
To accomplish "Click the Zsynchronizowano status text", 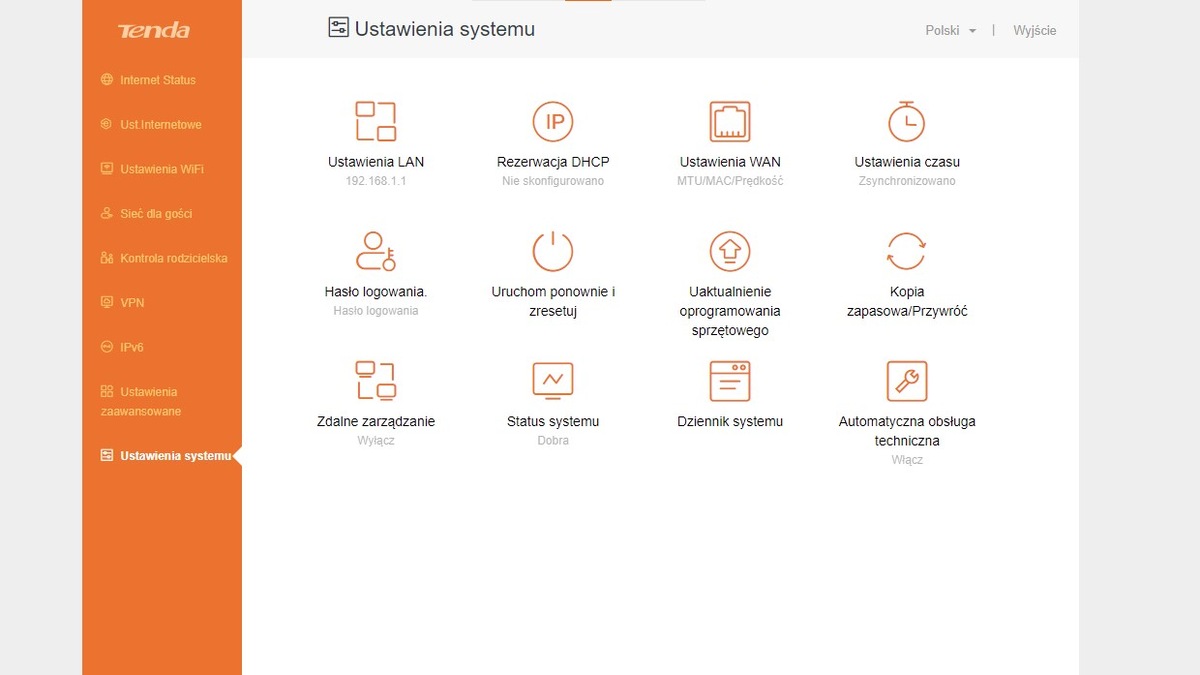I will click(907, 181).
